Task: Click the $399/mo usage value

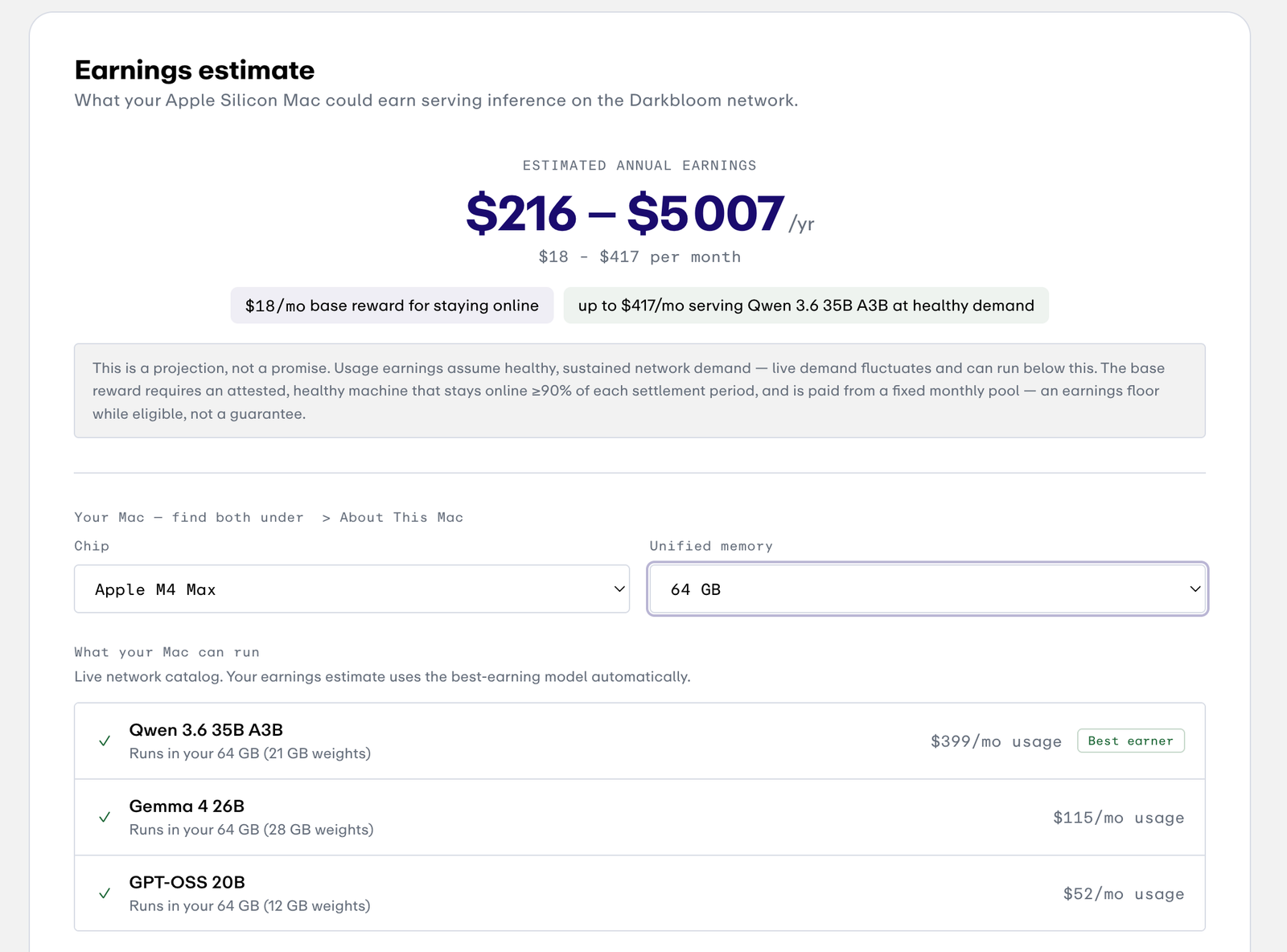Action: [996, 741]
